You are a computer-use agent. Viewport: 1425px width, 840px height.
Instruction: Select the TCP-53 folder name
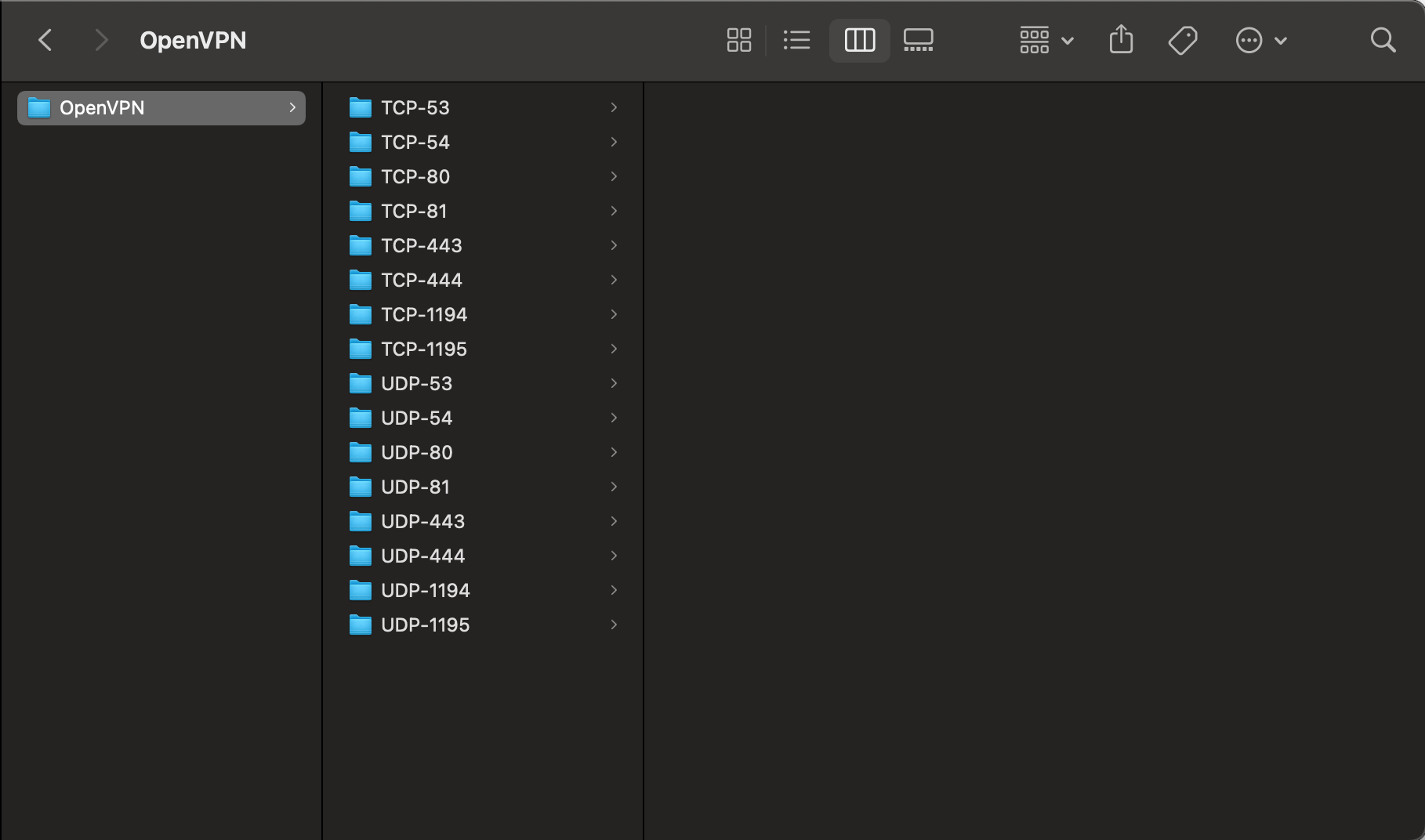pos(415,107)
